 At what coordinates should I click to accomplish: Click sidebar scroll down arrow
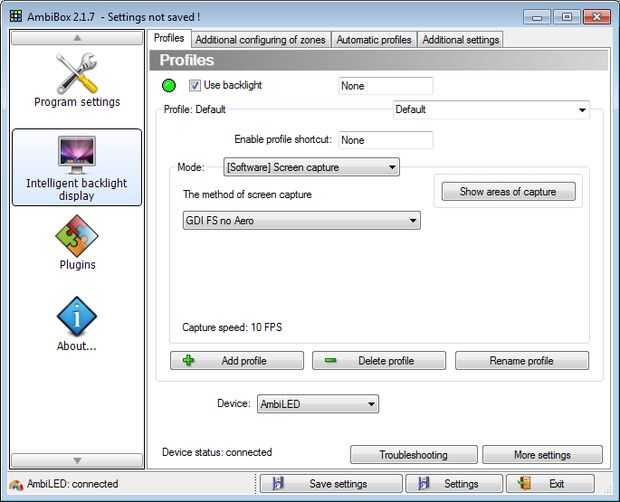click(77, 460)
